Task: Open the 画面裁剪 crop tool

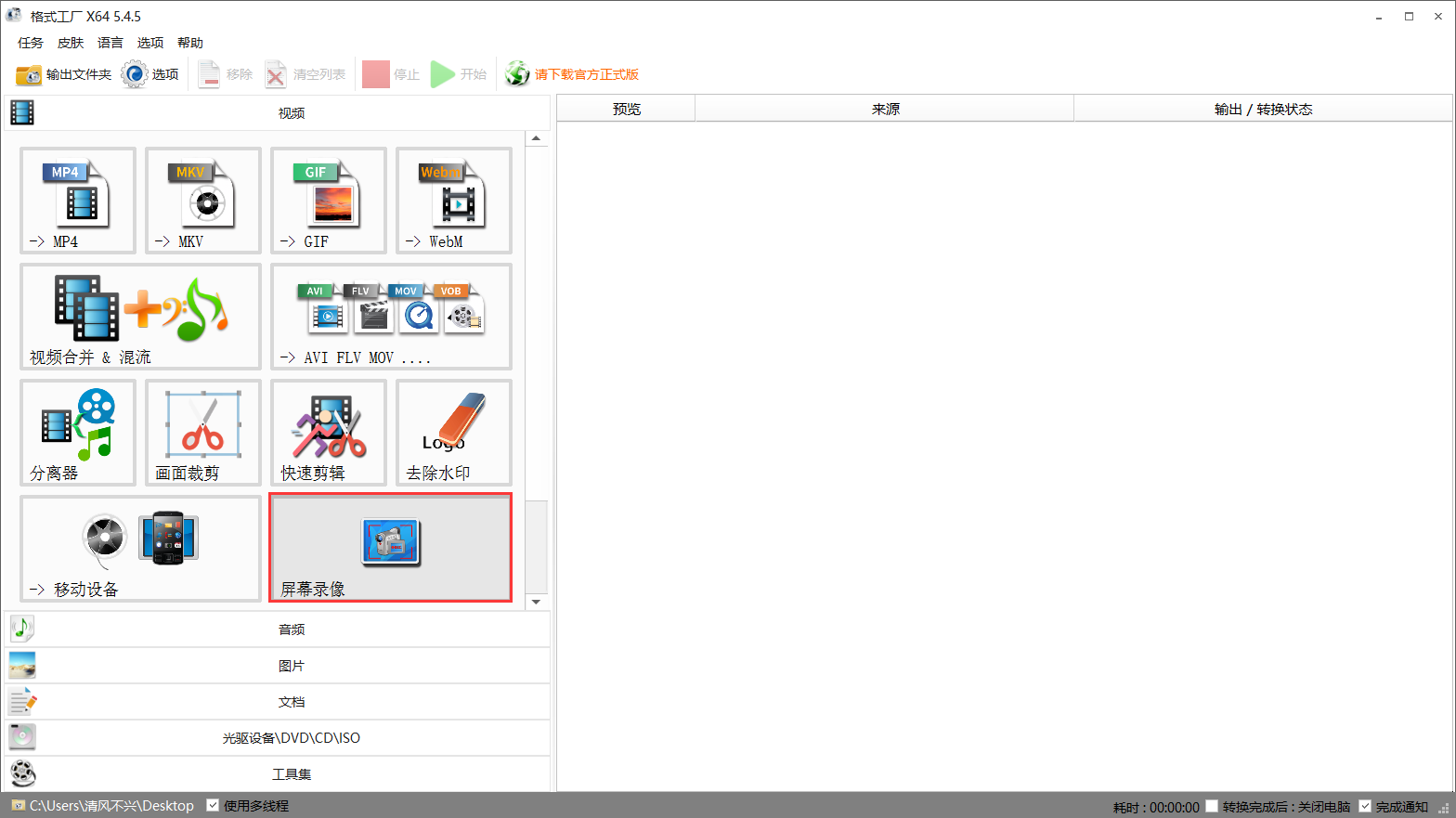Action: 203,433
